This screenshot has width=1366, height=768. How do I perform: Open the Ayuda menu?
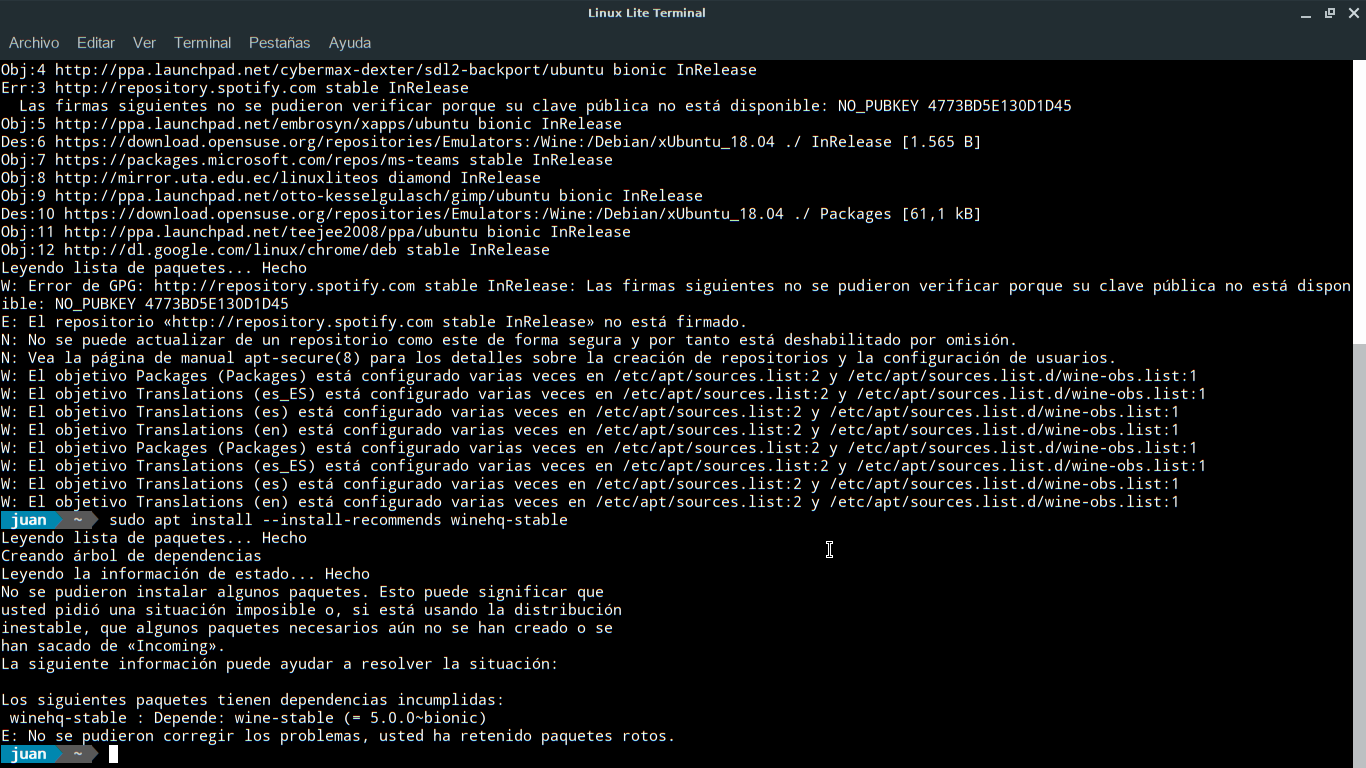[350, 43]
